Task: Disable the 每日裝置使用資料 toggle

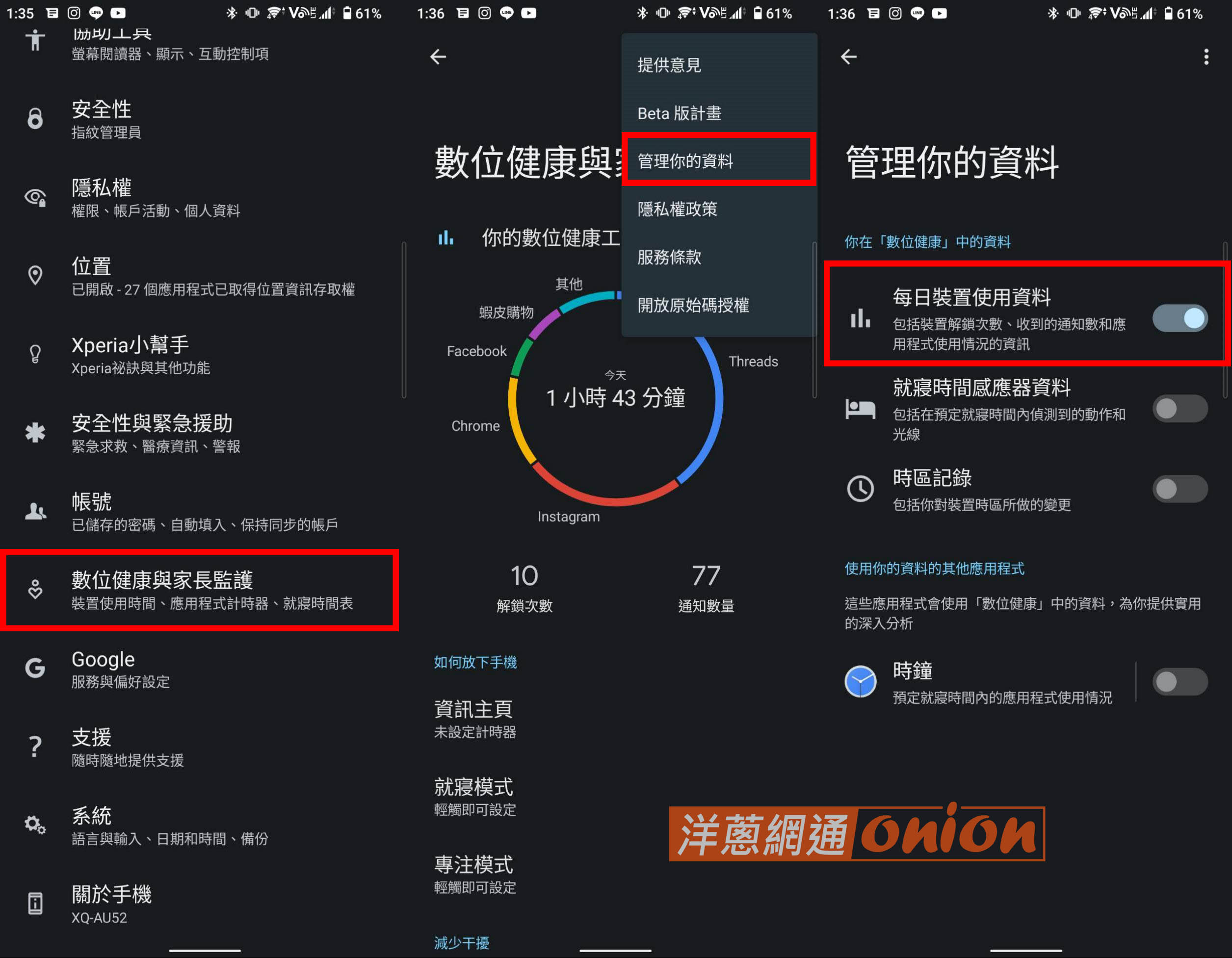Action: pyautogui.click(x=1180, y=318)
